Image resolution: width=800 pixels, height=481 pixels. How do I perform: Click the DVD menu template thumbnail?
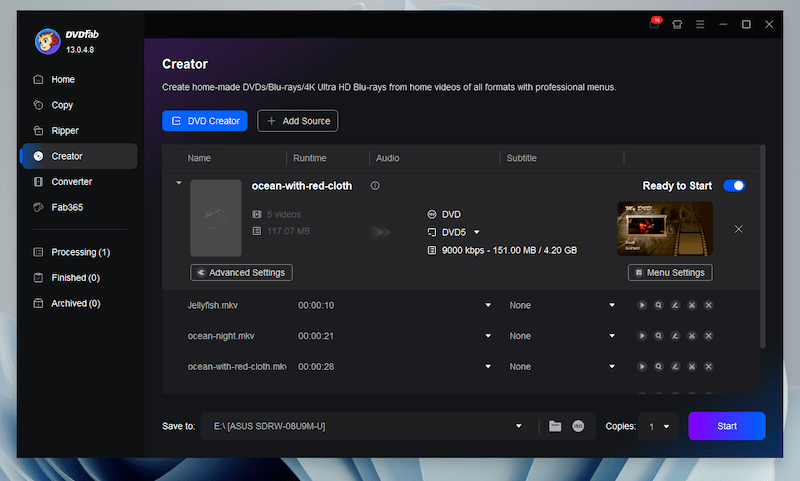pyautogui.click(x=665, y=228)
